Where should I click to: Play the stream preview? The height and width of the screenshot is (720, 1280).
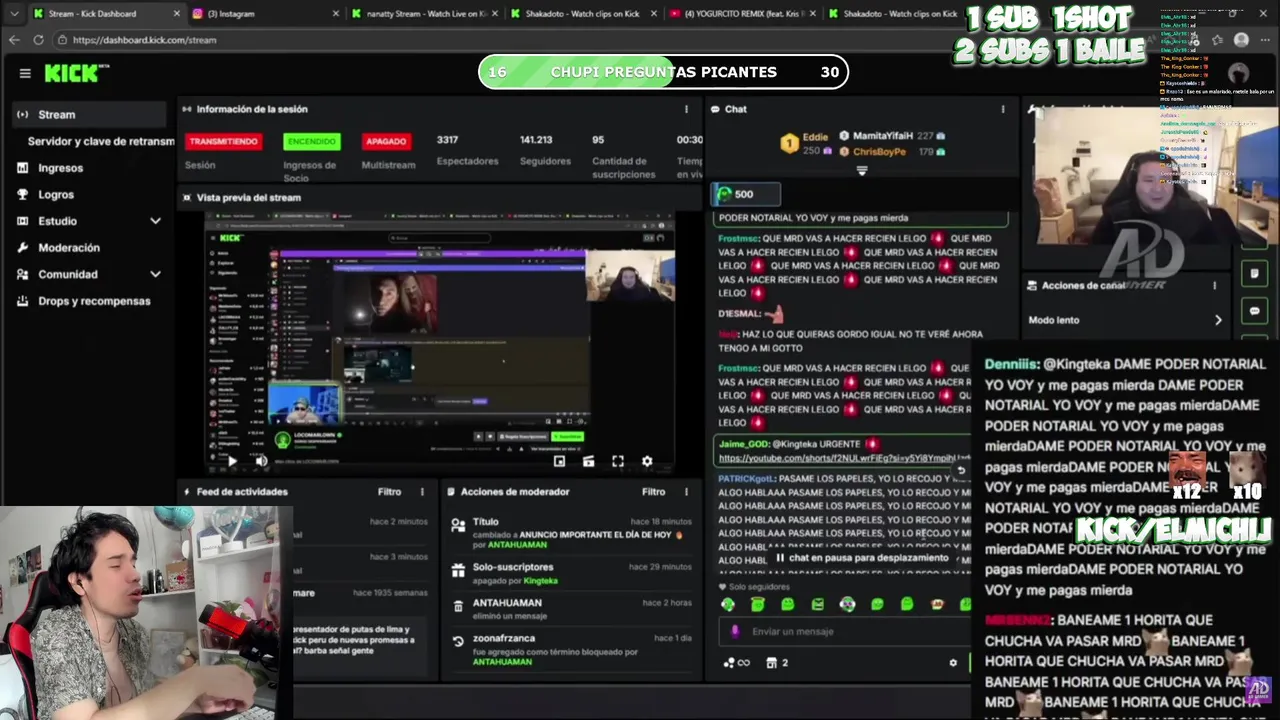[x=232, y=461]
